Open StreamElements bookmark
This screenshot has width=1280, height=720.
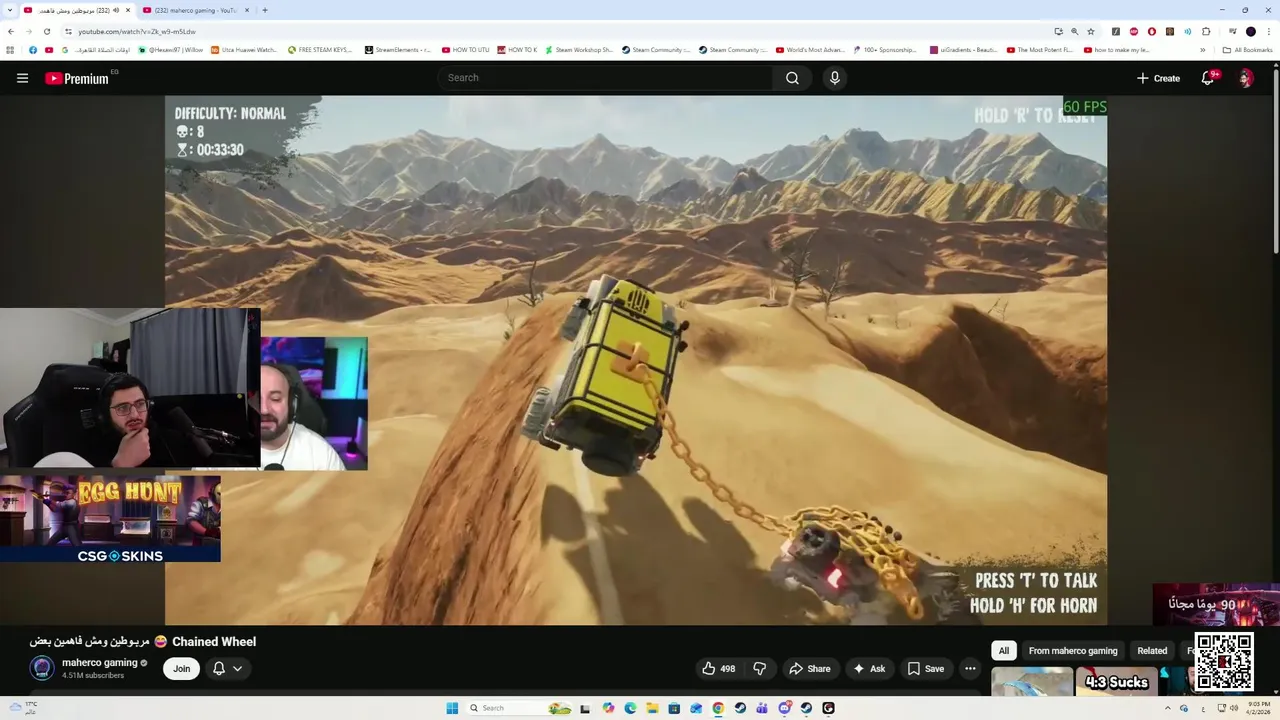398,50
